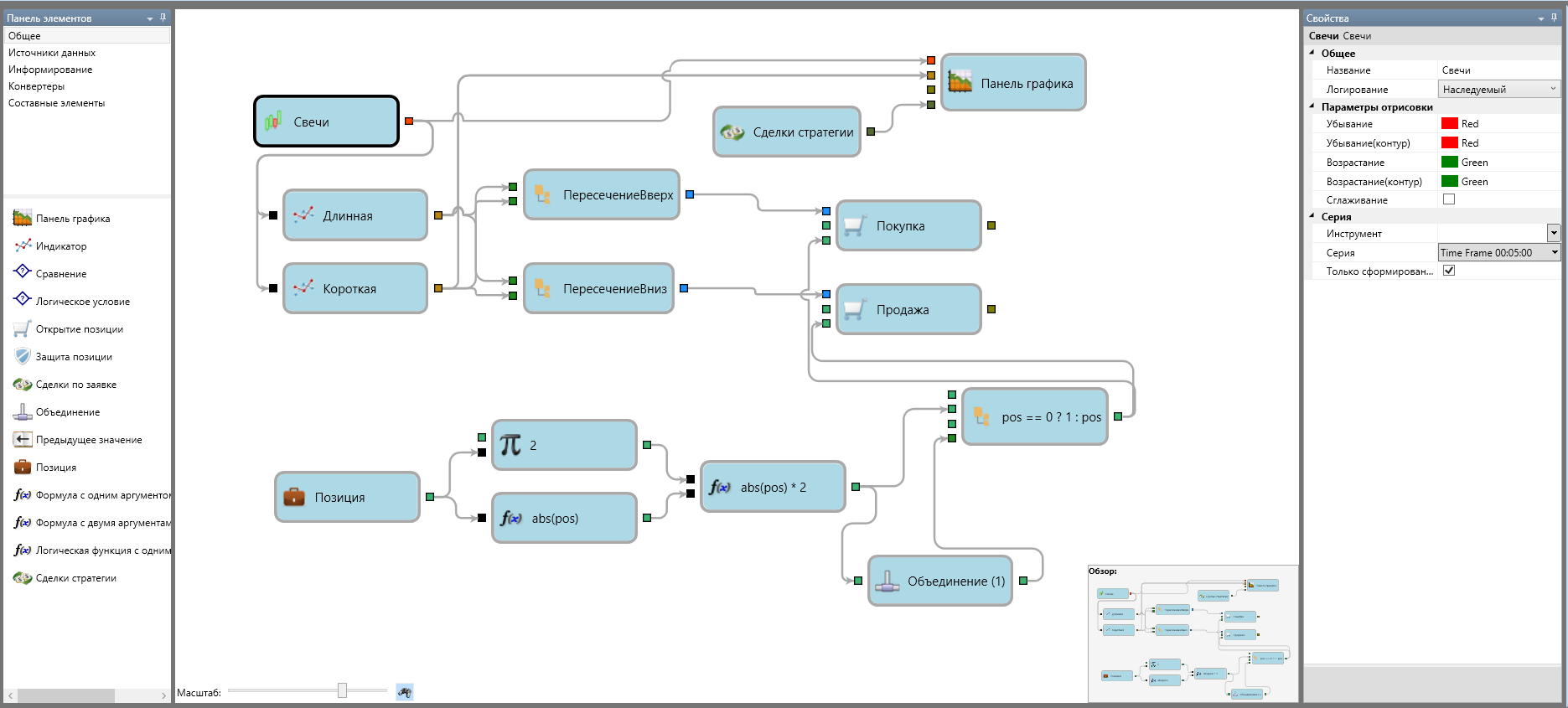Choose the Защита позиции shield icon
This screenshot has width=1568, height=708.
tap(23, 356)
